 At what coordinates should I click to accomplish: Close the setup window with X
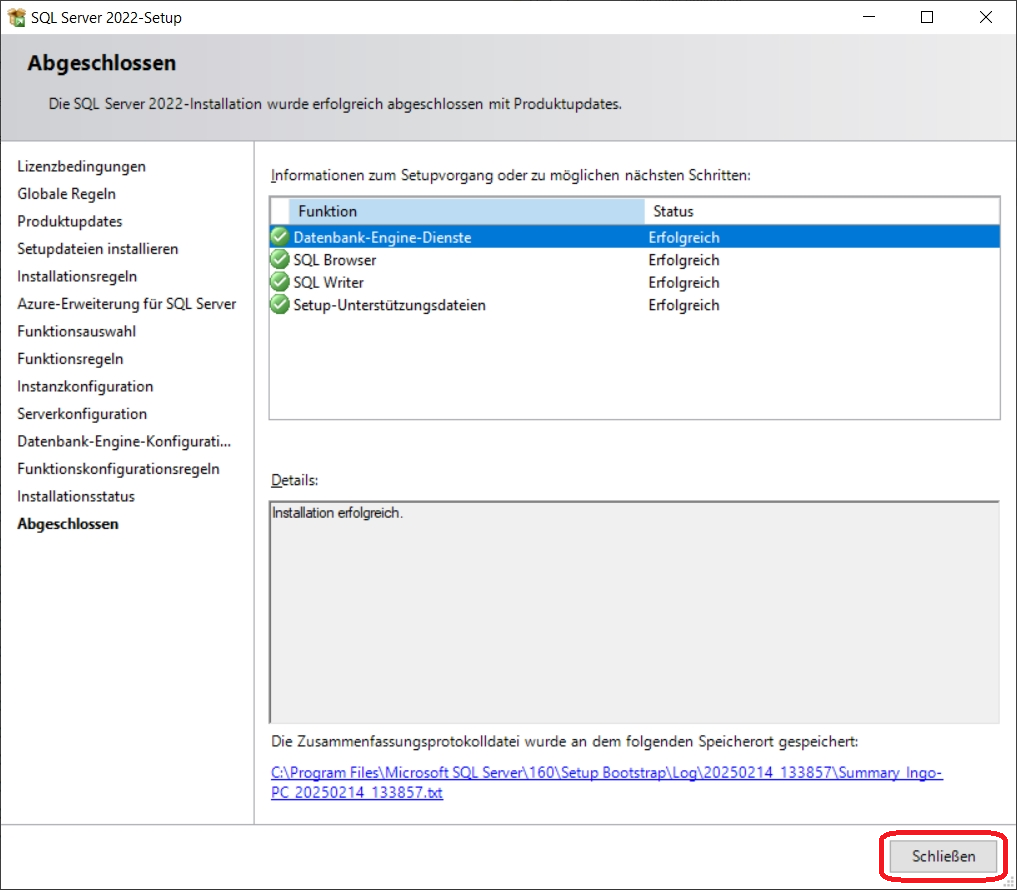point(986,18)
